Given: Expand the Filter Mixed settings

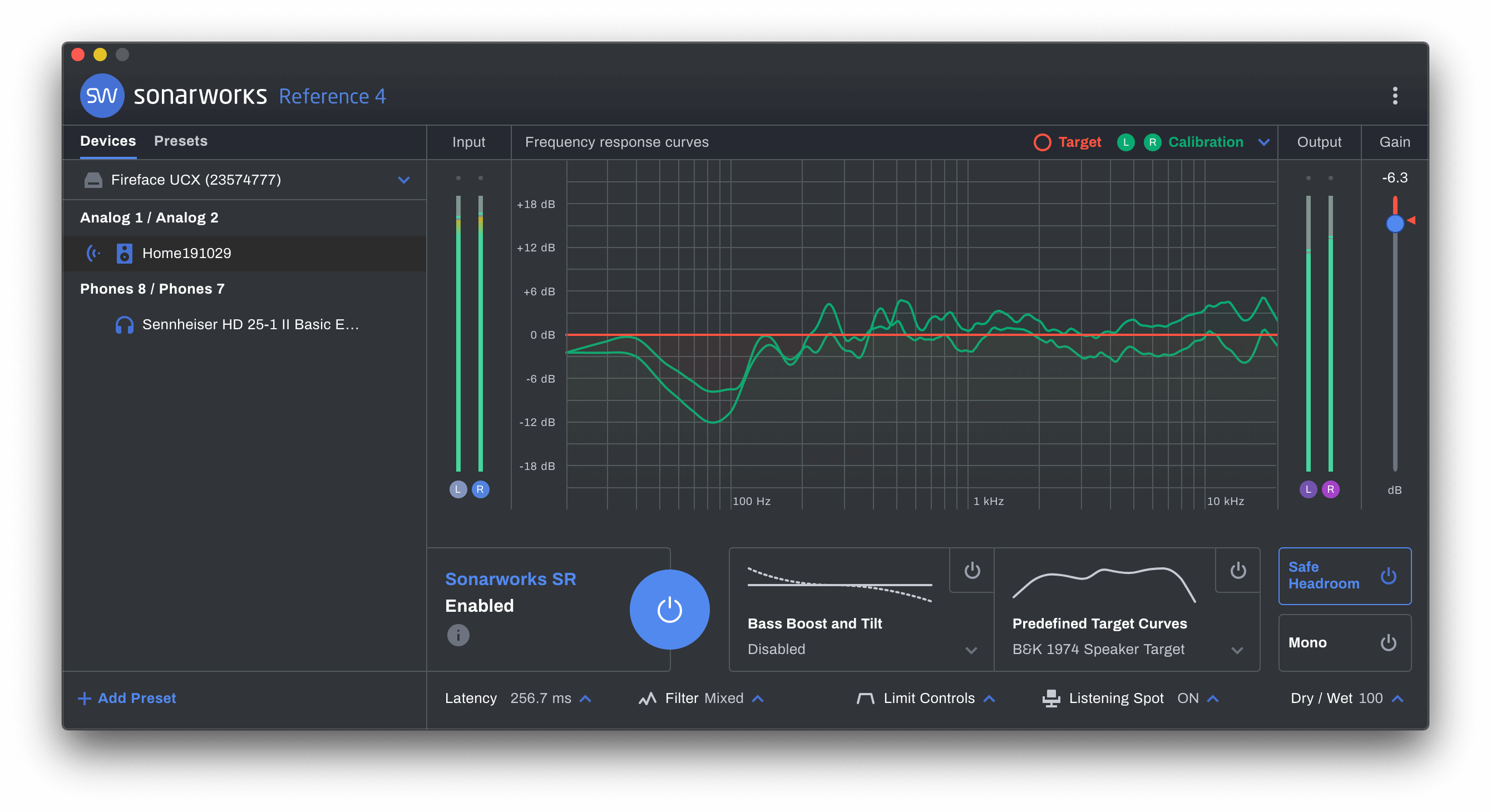Looking at the screenshot, I should 757,698.
